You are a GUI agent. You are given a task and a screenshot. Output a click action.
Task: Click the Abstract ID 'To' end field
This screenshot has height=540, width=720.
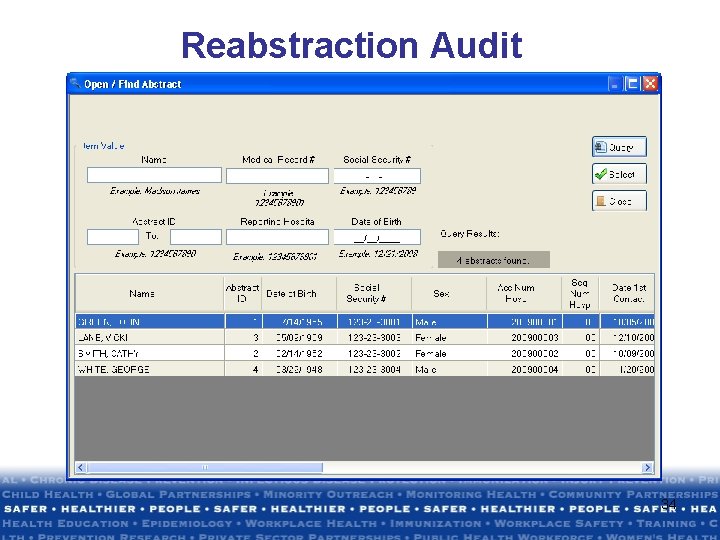coord(196,237)
